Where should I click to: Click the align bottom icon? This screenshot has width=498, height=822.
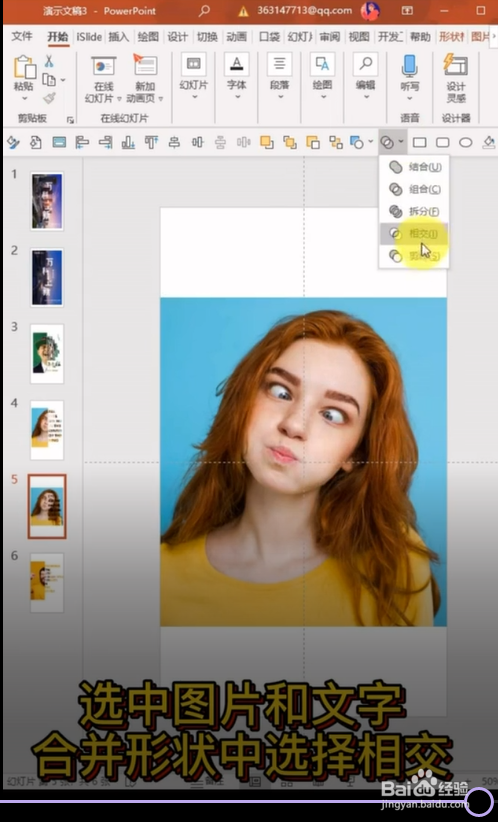(x=128, y=142)
